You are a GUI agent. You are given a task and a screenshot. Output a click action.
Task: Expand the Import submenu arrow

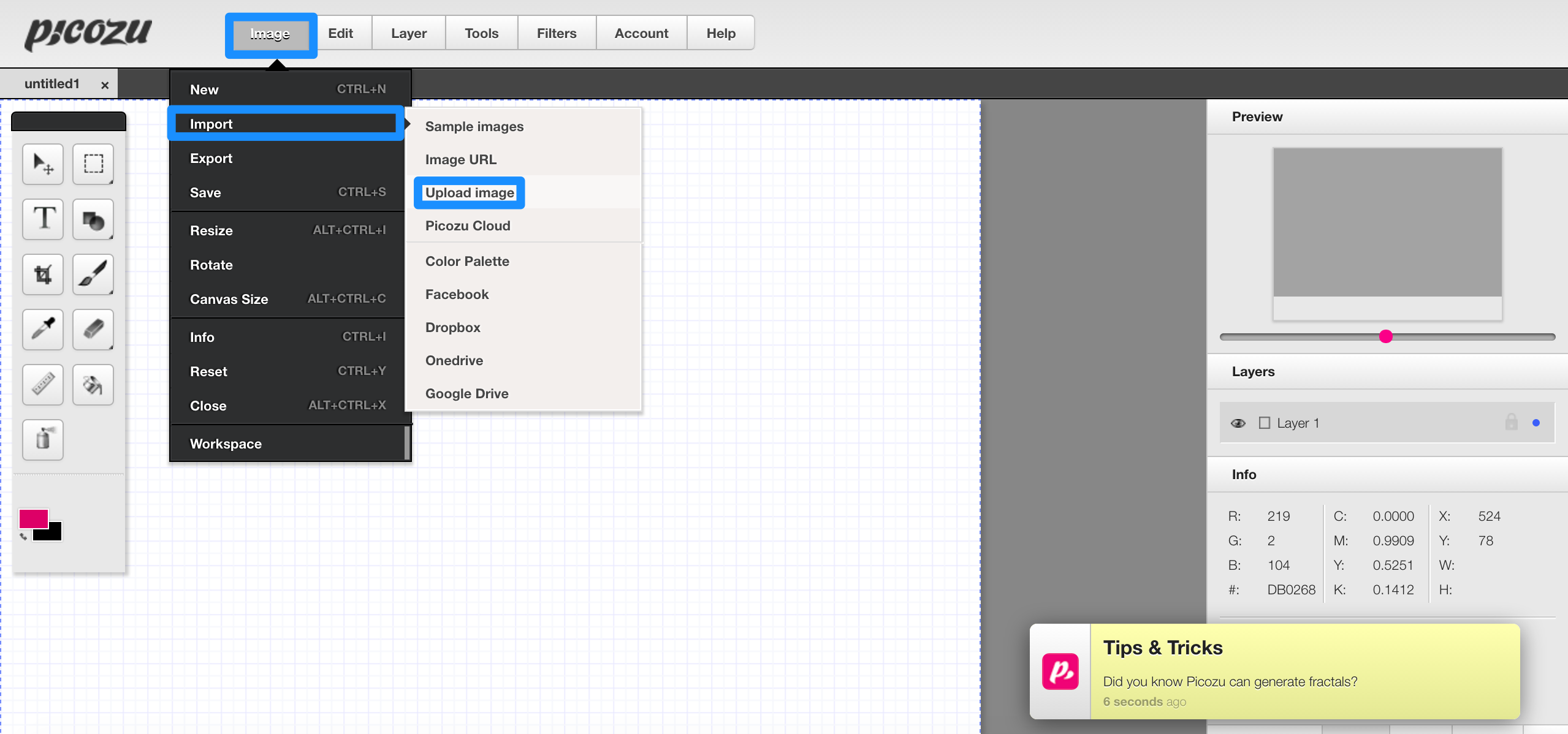point(407,124)
